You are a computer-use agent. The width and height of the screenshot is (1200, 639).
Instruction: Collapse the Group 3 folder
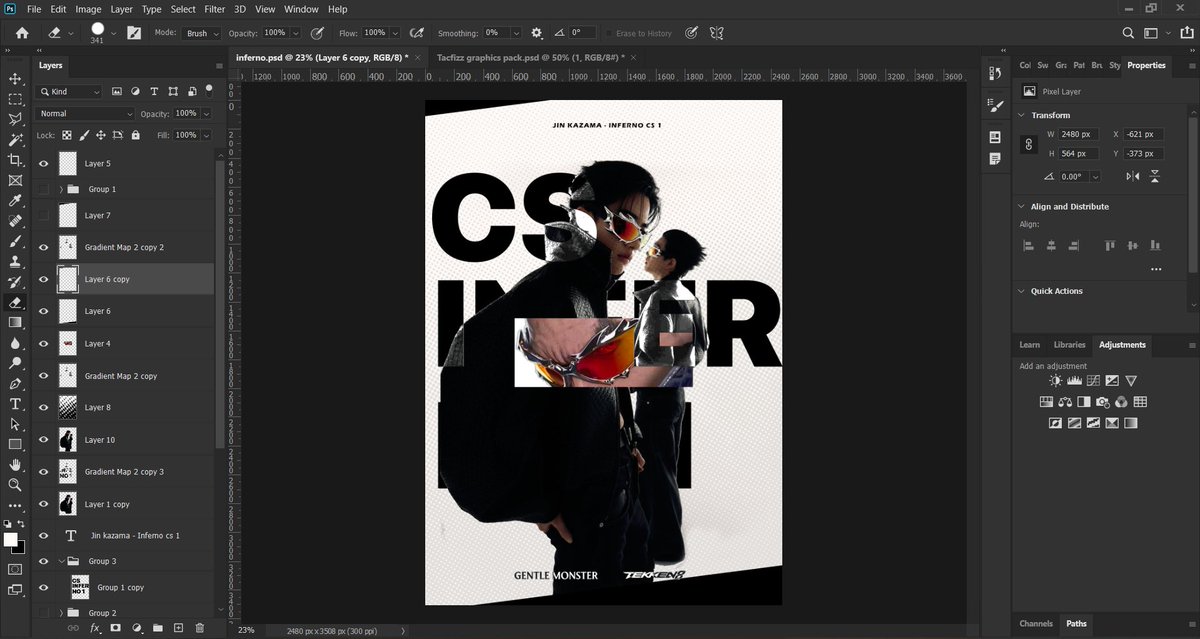pos(61,561)
